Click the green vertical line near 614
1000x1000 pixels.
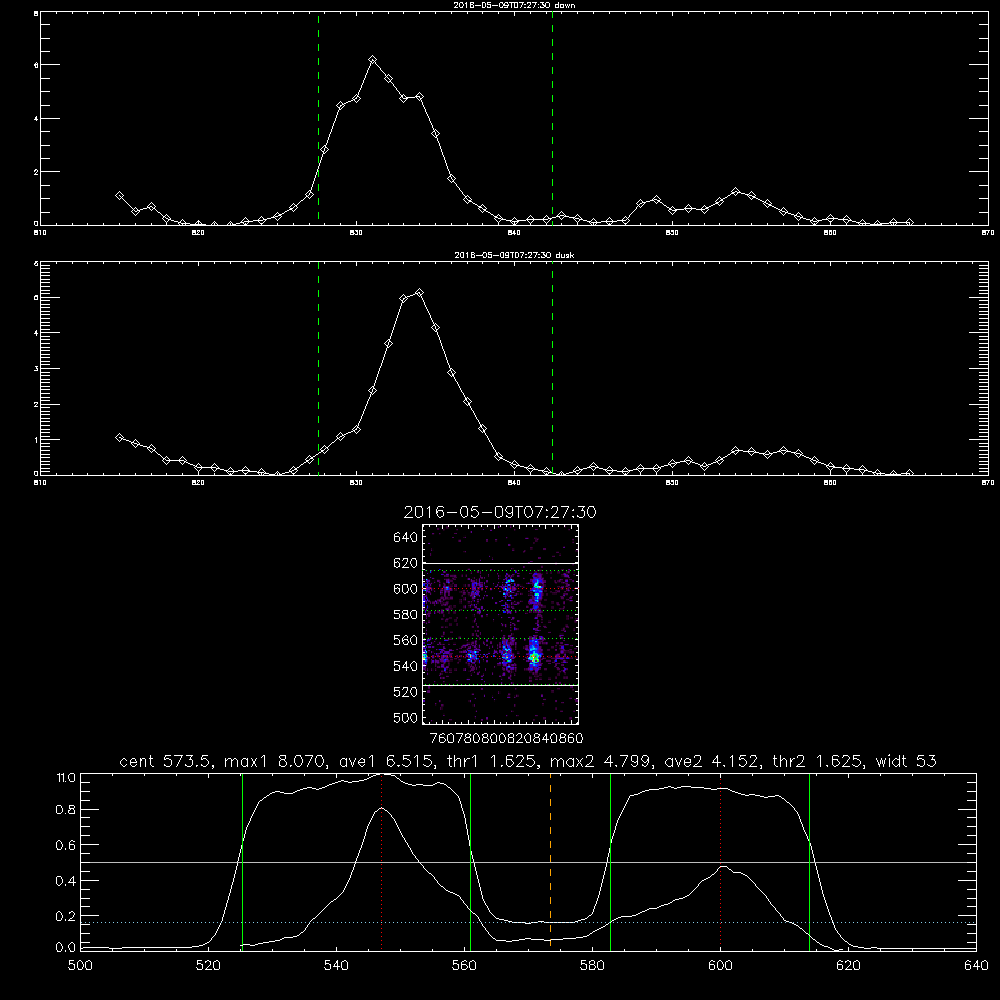[x=809, y=861]
